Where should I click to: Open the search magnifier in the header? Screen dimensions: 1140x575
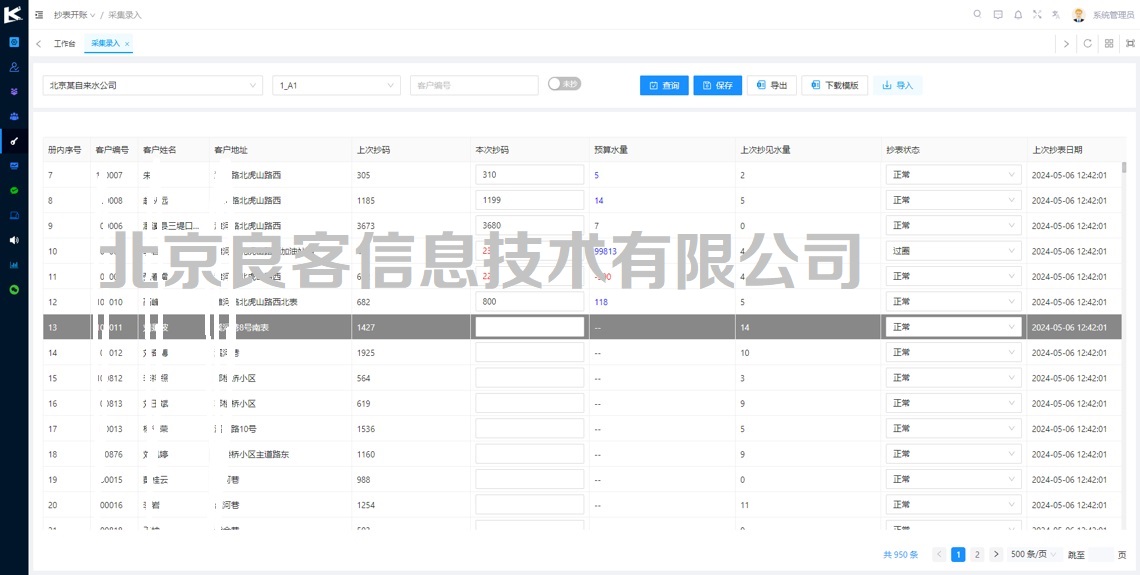point(977,14)
